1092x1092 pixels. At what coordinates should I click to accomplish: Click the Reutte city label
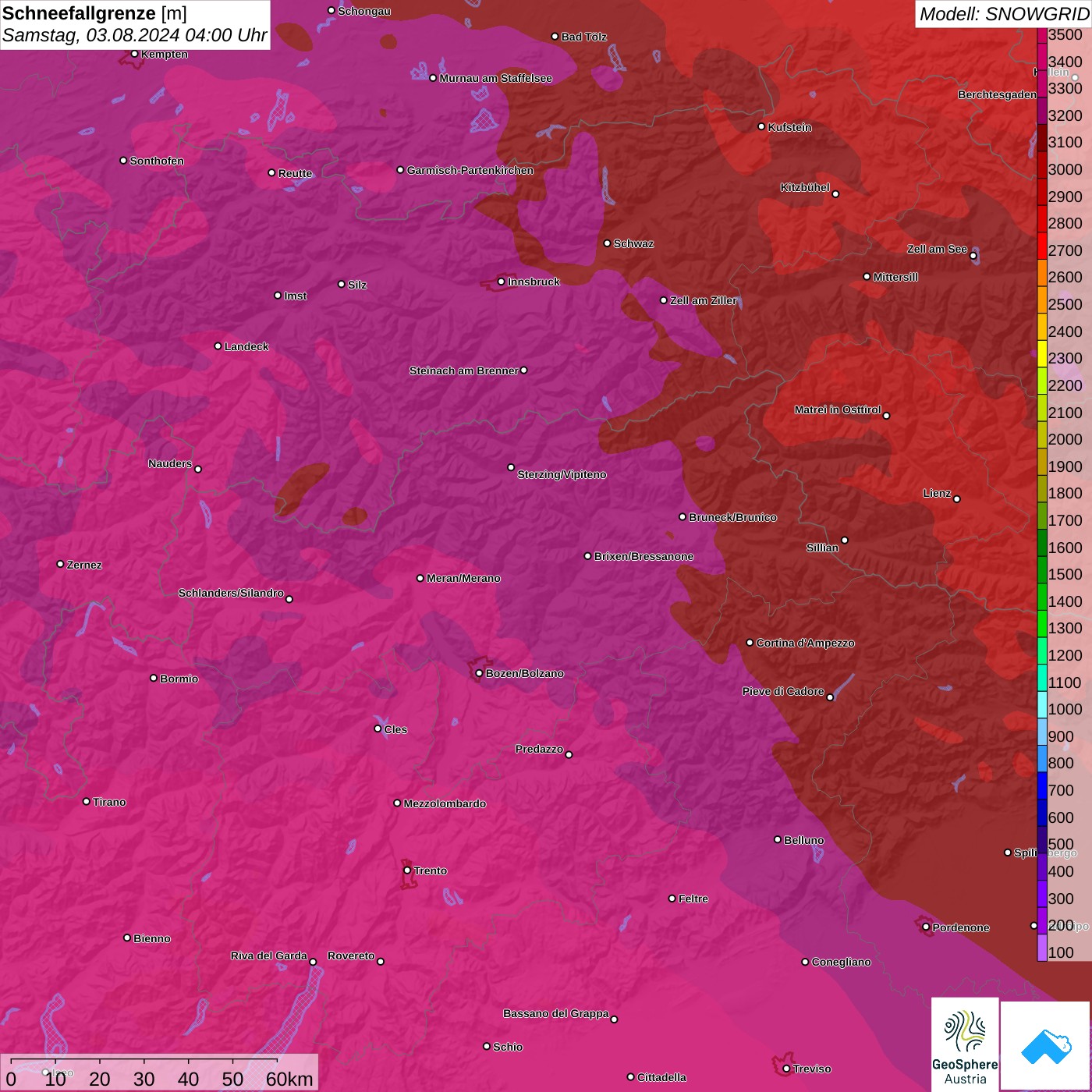[x=295, y=173]
